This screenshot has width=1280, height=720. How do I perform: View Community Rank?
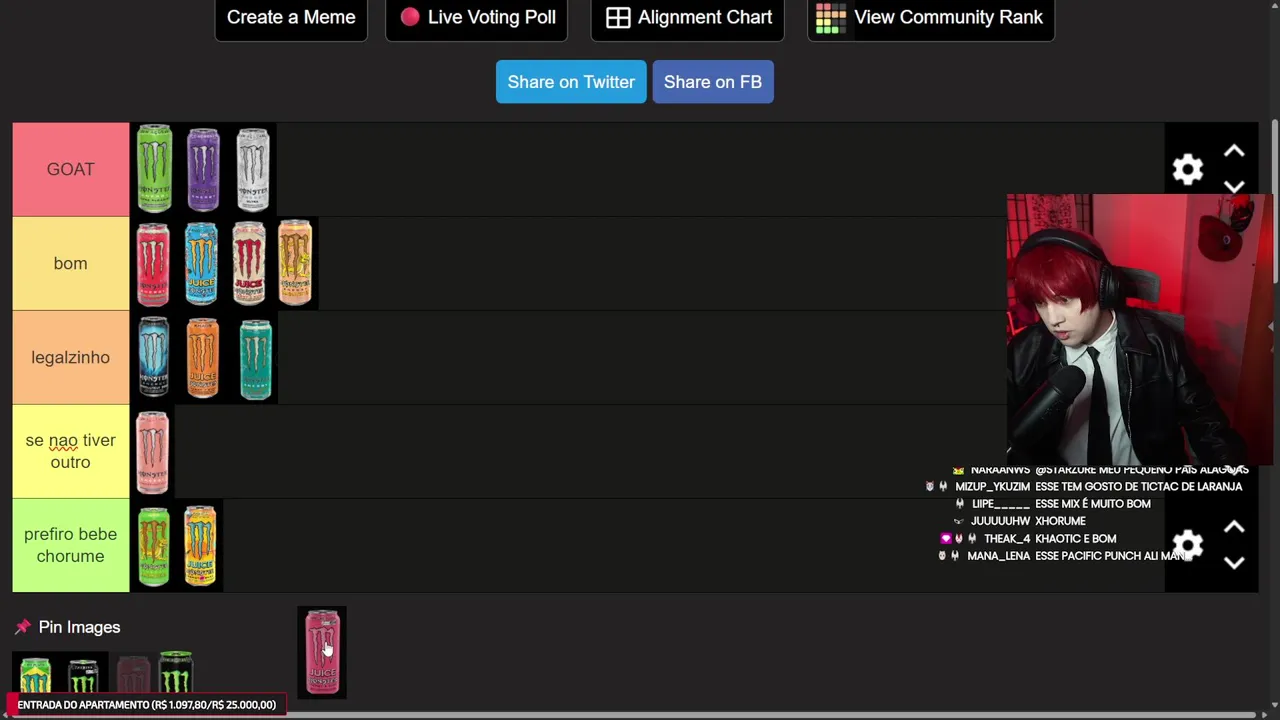click(x=931, y=17)
